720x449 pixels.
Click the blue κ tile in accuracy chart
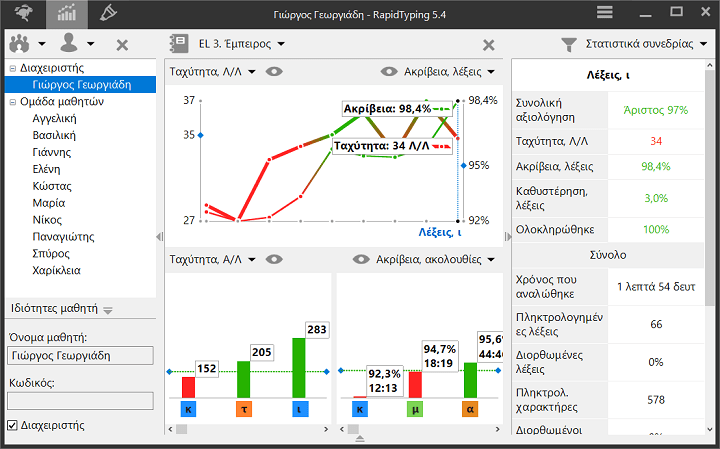(360, 409)
